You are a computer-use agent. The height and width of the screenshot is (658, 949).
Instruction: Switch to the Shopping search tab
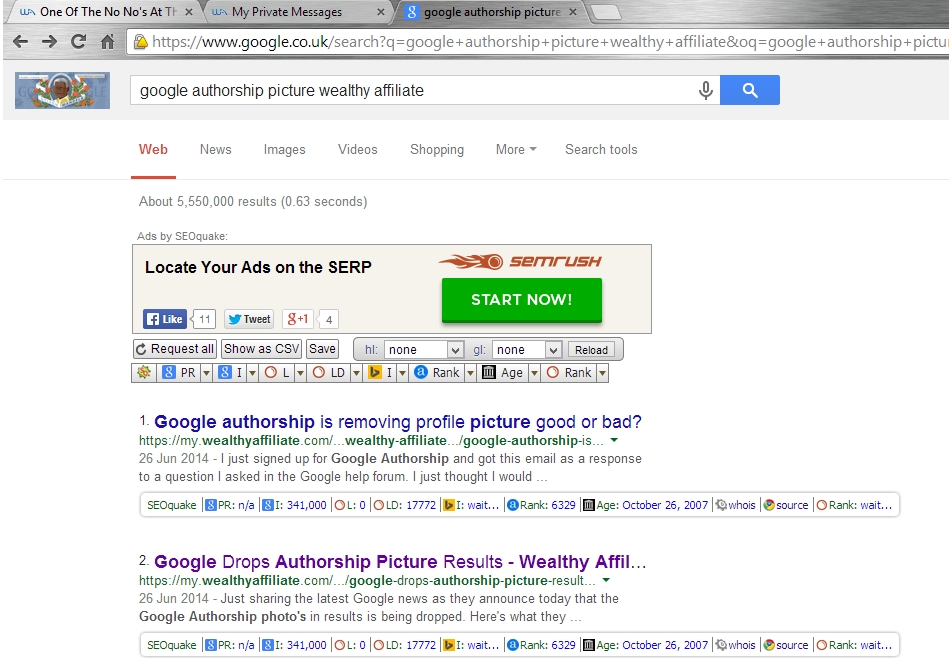click(437, 150)
